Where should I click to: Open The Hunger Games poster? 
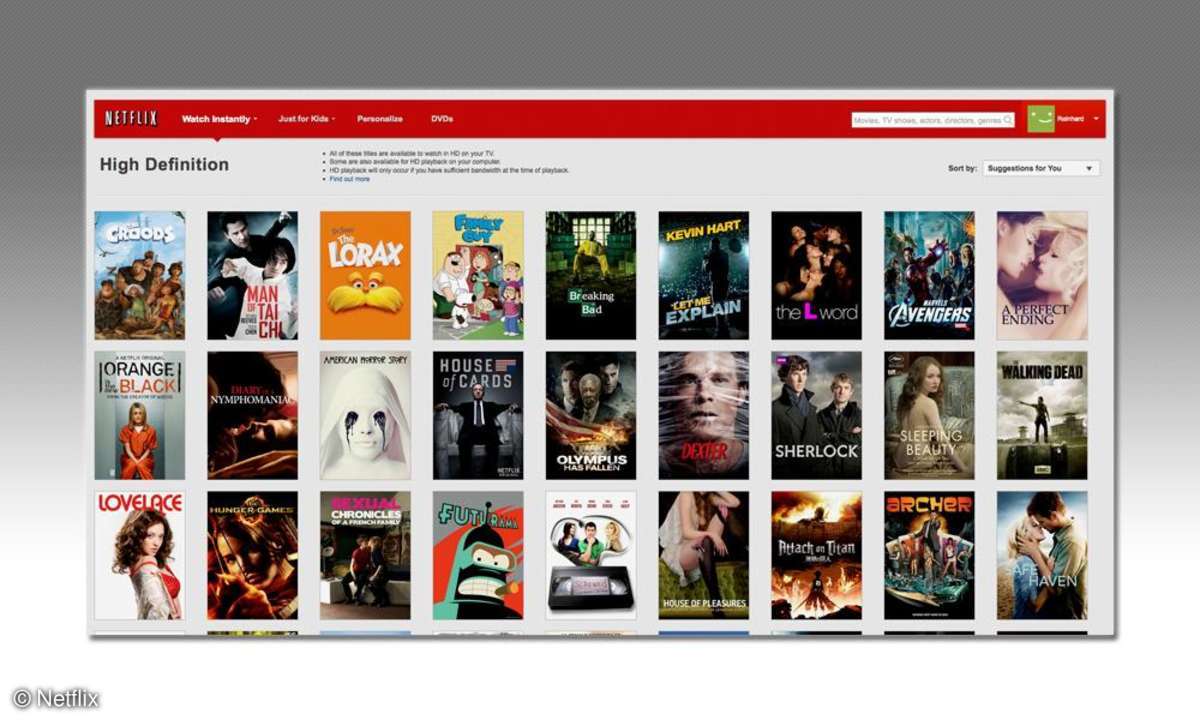pyautogui.click(x=252, y=555)
